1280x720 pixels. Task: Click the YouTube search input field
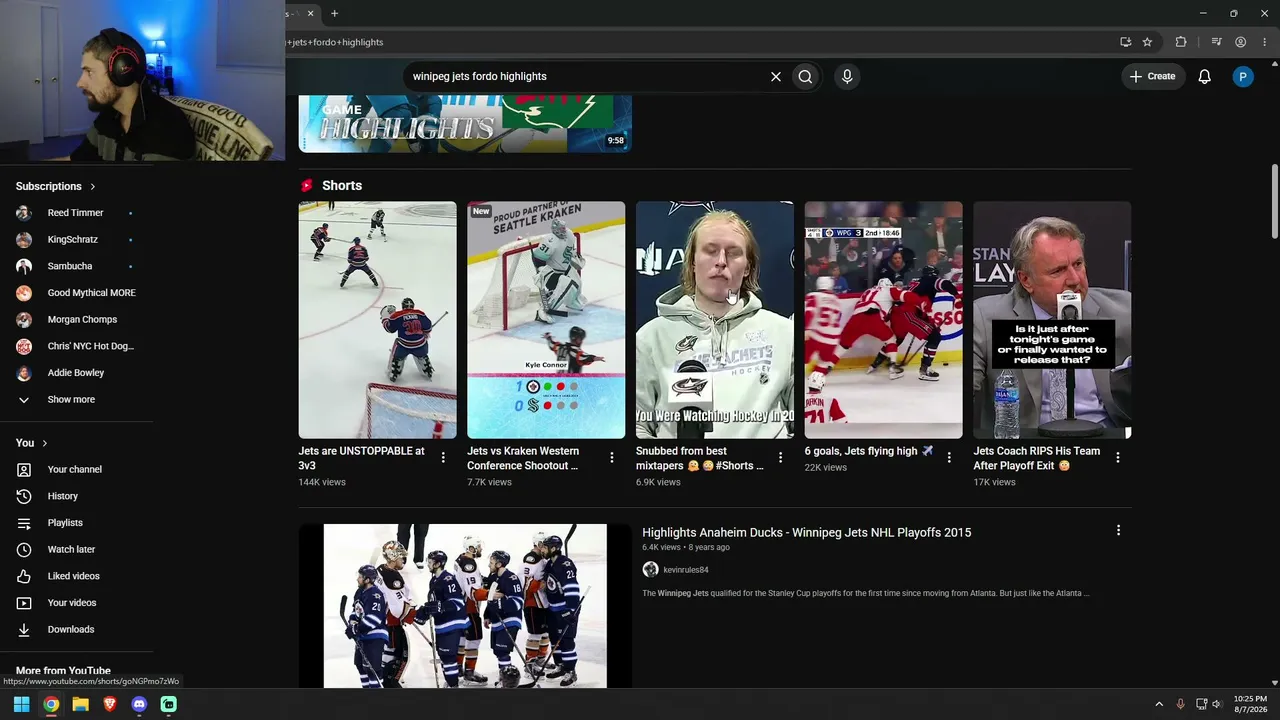[585, 76]
